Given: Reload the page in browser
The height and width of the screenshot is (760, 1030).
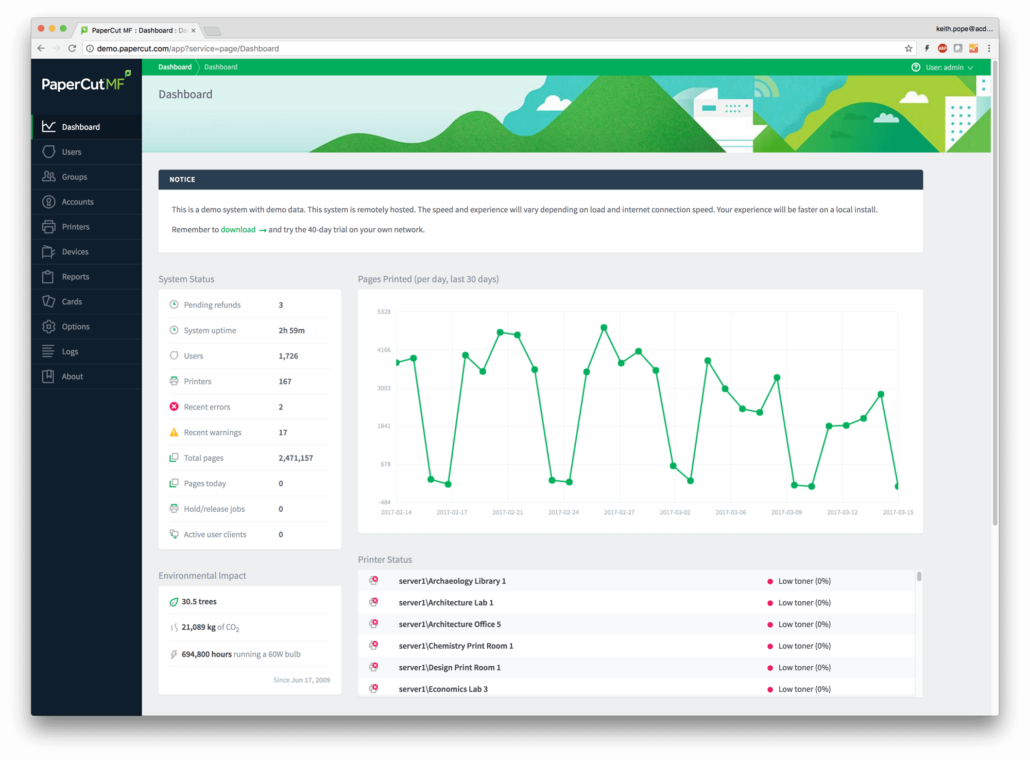Looking at the screenshot, I should (x=72, y=48).
